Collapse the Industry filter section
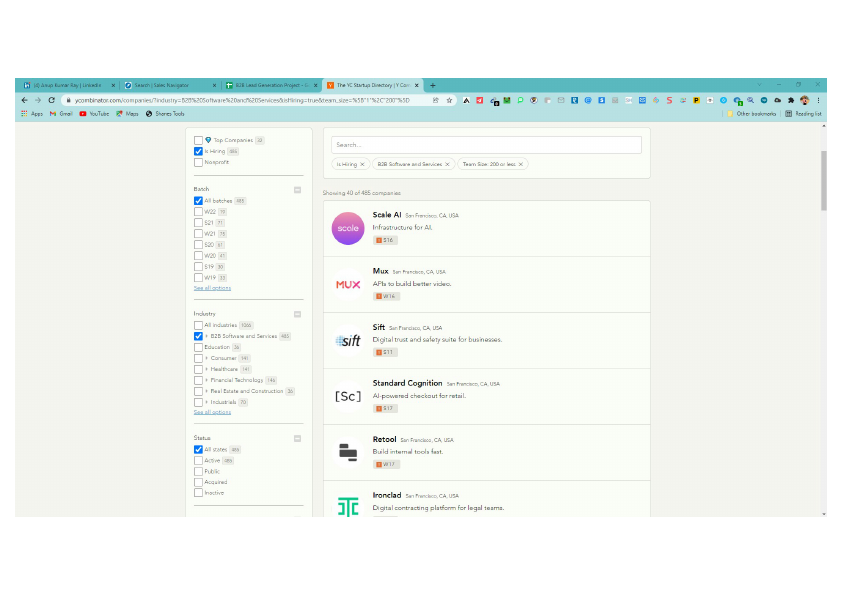 point(297,314)
